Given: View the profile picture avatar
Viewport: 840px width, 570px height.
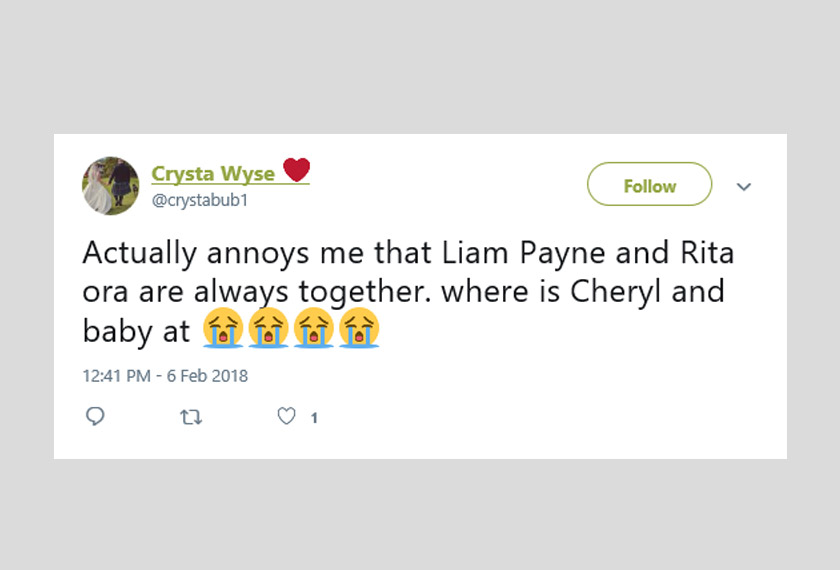Looking at the screenshot, I should pyautogui.click(x=110, y=186).
